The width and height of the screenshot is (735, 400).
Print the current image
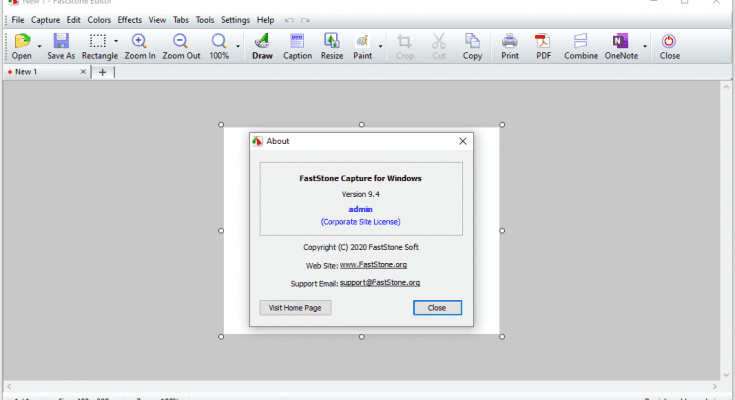(x=510, y=46)
